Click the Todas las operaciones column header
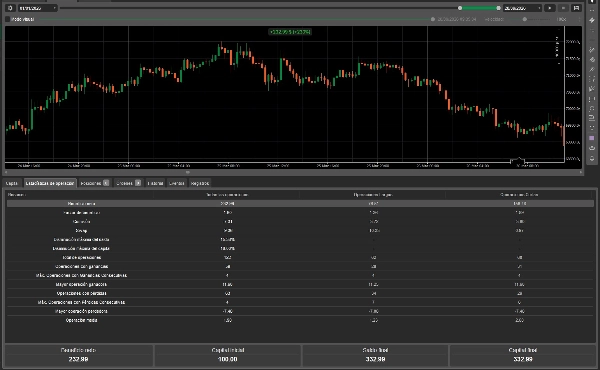 [x=227, y=195]
